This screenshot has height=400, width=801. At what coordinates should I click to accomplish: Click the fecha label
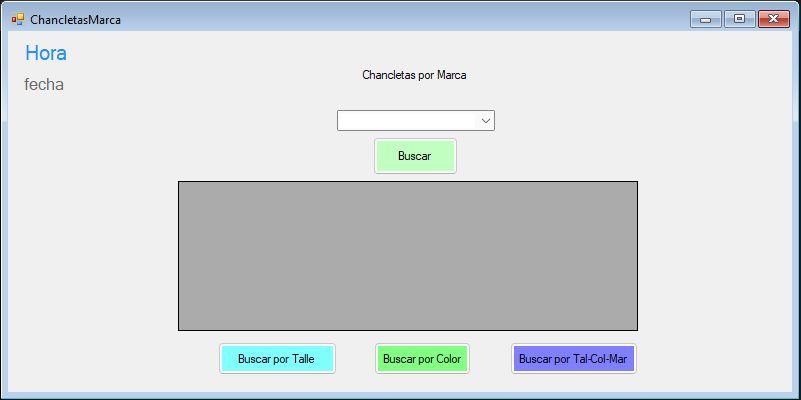44,85
